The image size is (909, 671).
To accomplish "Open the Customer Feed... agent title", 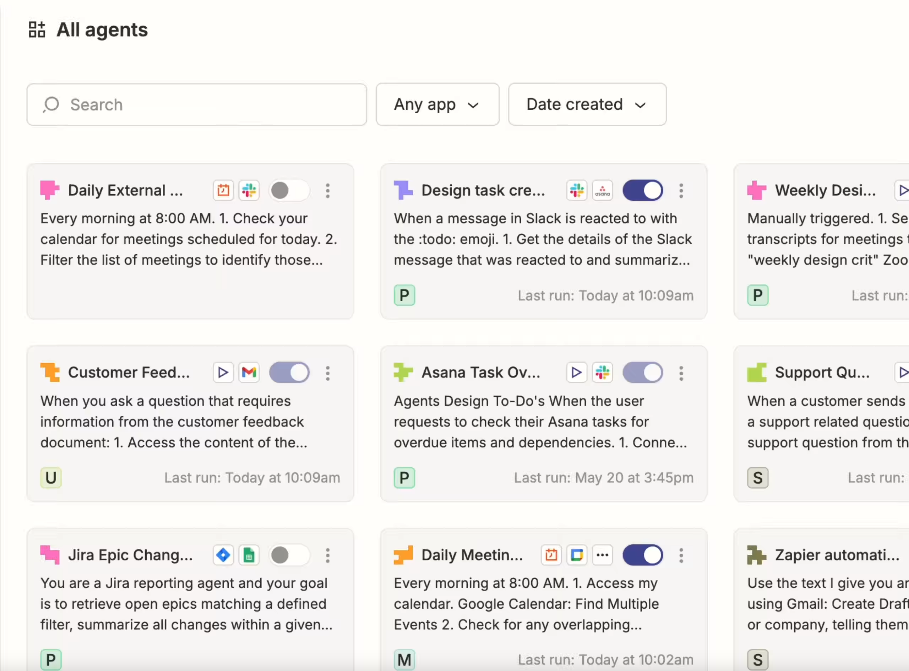I will [129, 372].
